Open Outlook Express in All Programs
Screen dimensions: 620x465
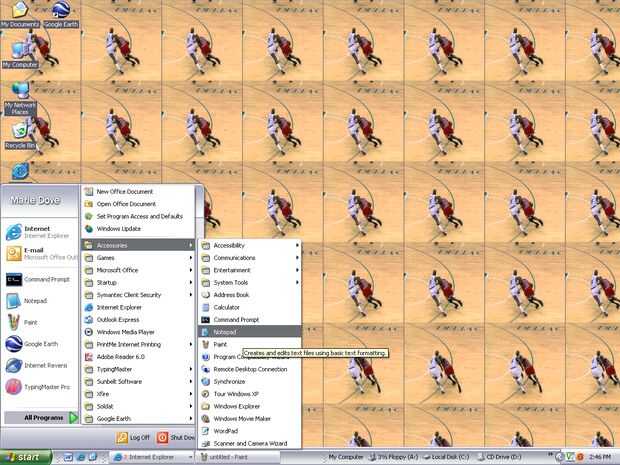[138, 319]
